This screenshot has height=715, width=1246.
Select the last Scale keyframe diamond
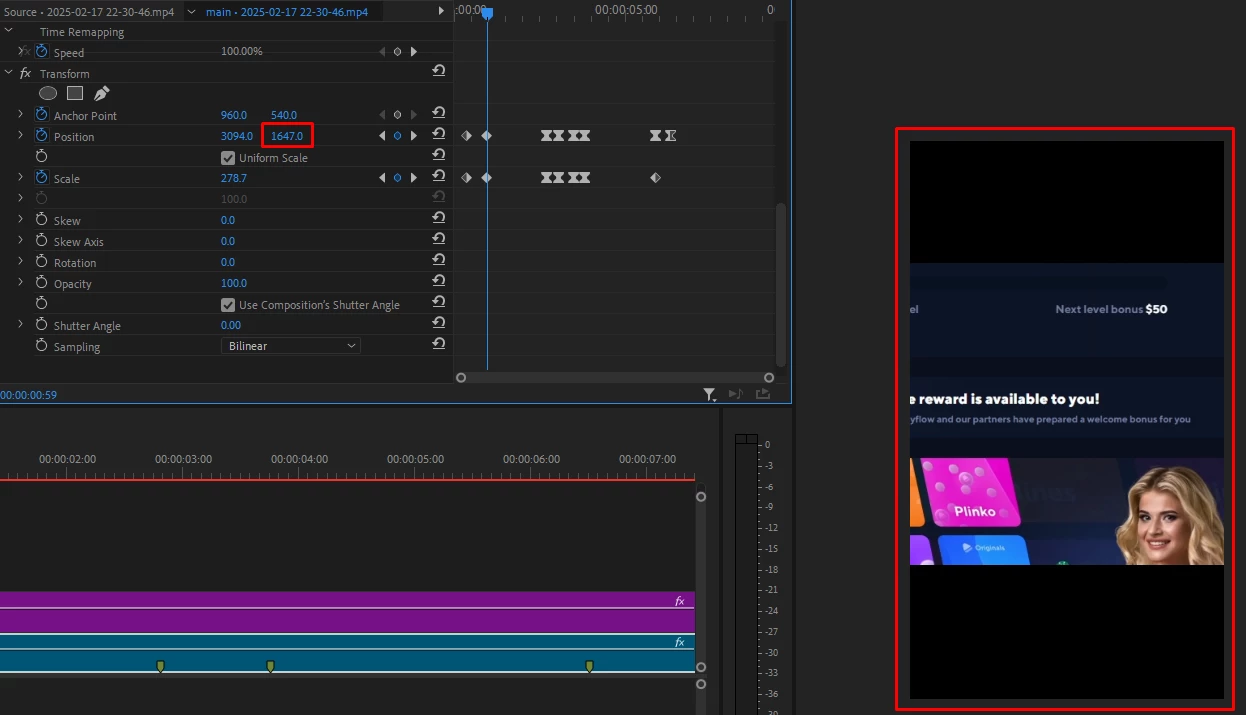(655, 177)
